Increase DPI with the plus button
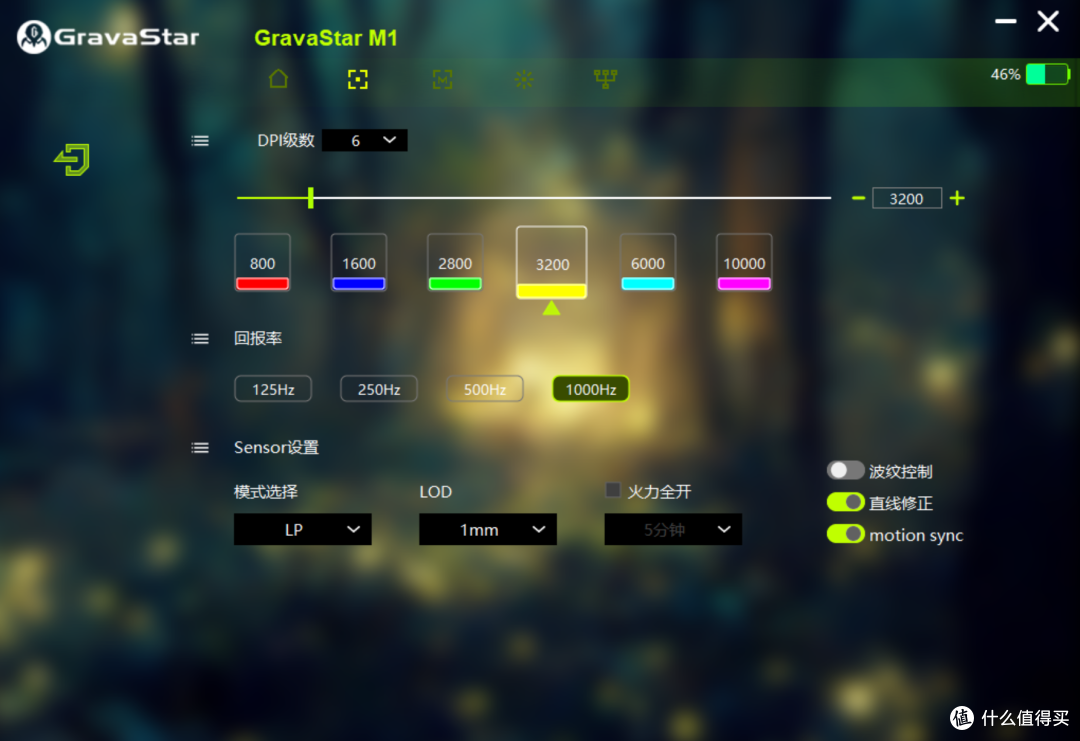Viewport: 1080px width, 741px height. pyautogui.click(x=957, y=198)
